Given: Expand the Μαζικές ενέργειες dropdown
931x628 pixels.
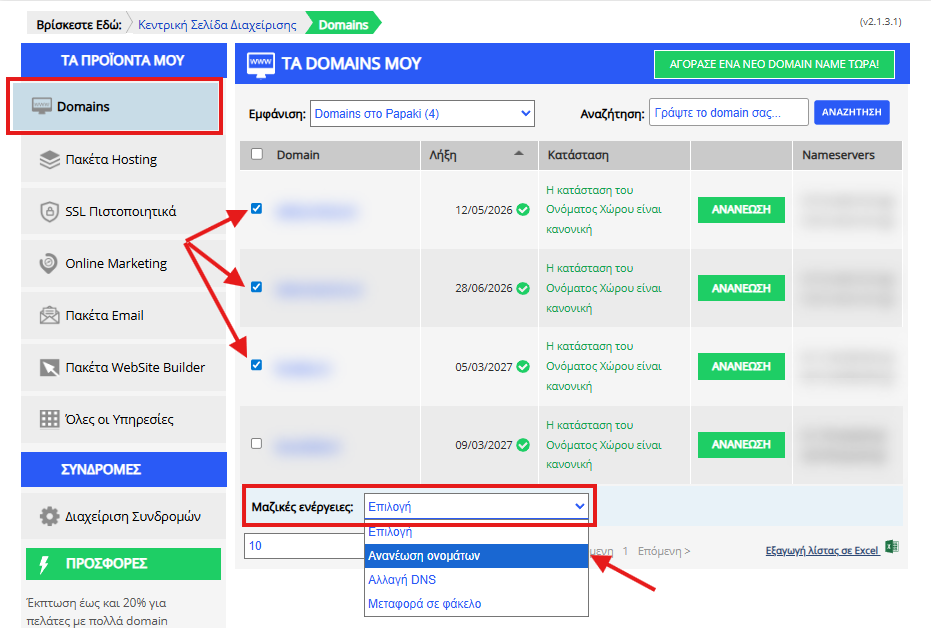Looking at the screenshot, I should pos(477,507).
